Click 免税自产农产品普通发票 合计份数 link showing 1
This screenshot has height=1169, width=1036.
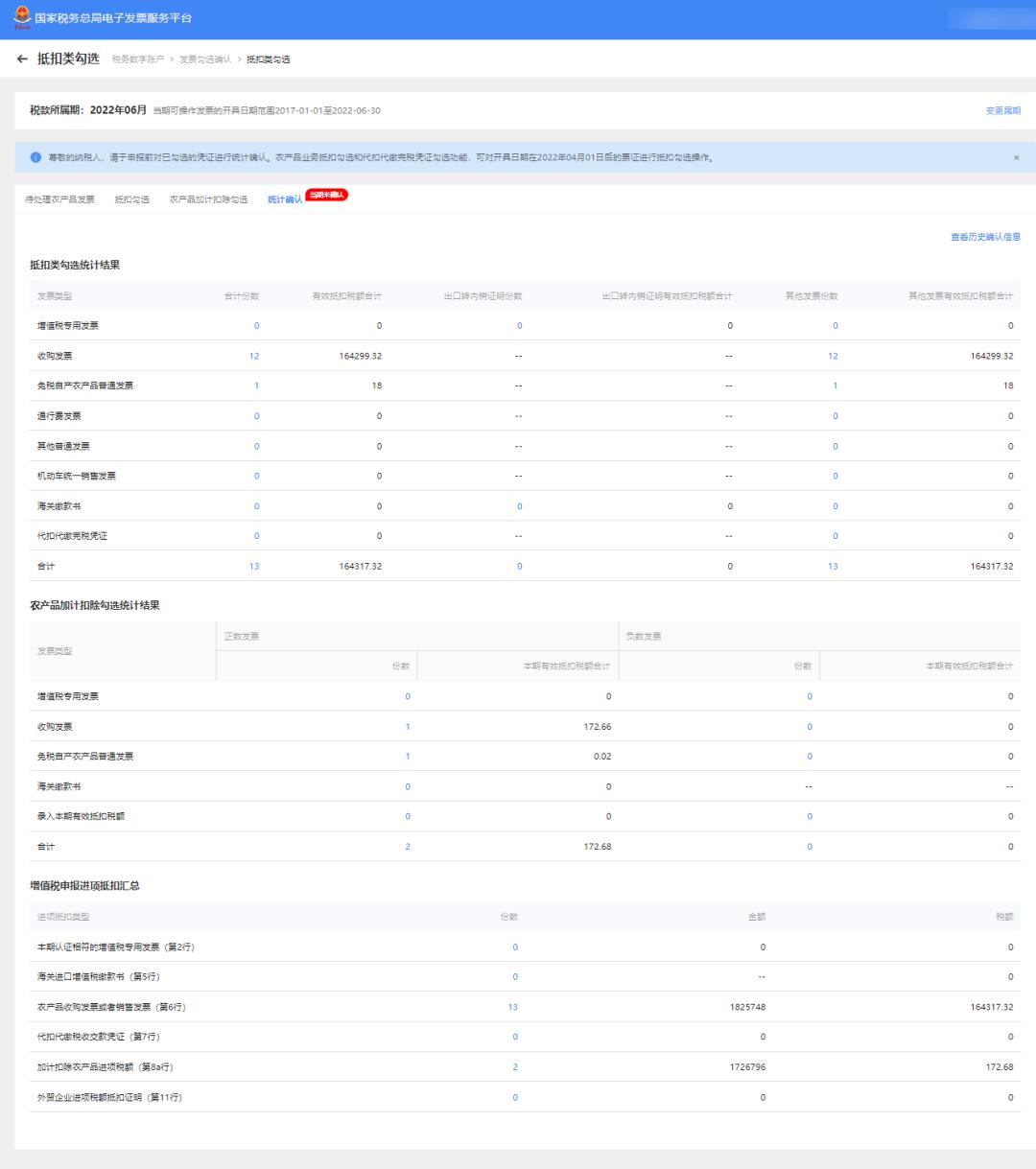coord(256,386)
